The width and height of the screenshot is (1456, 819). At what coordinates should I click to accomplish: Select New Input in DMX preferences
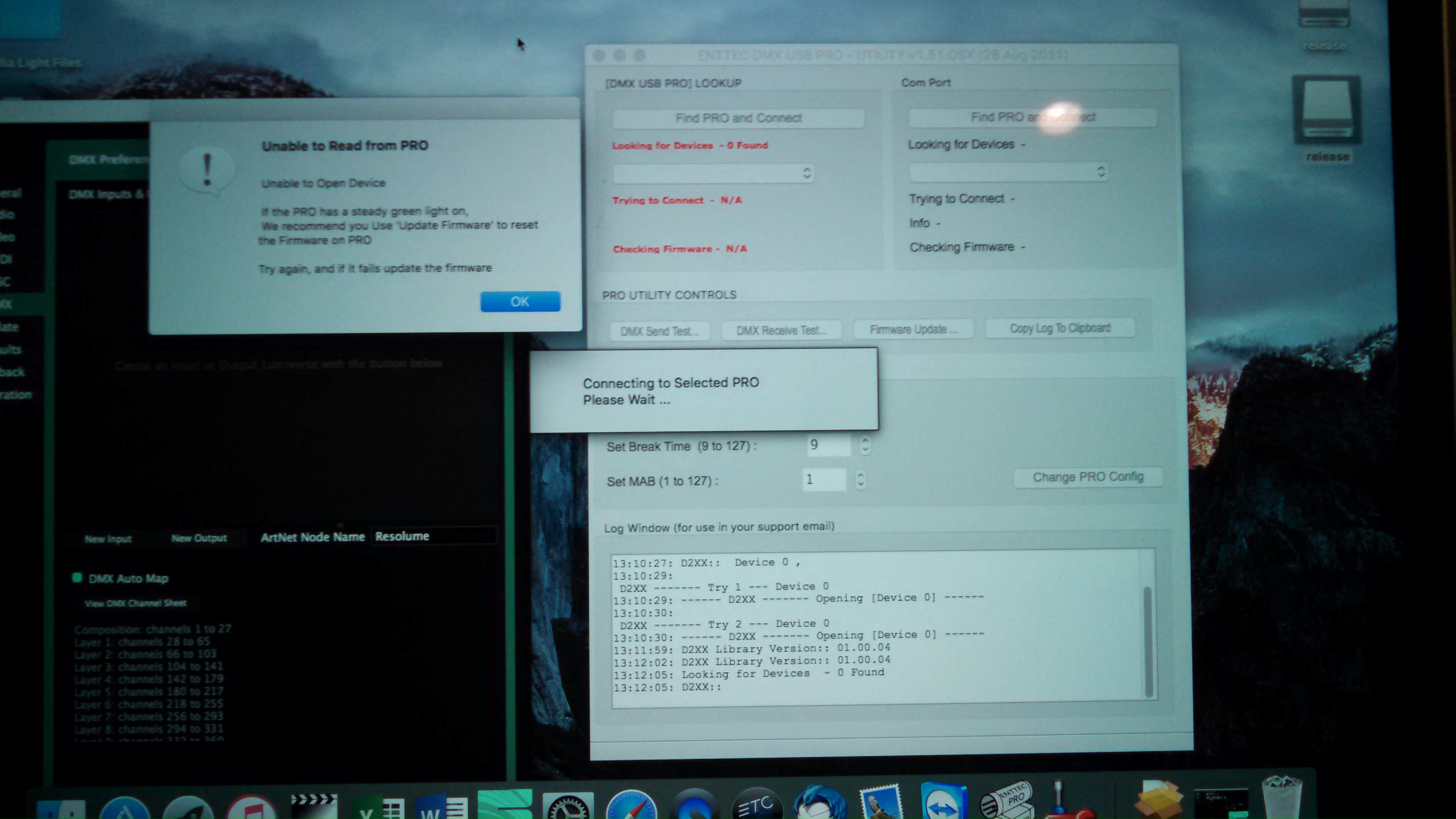tap(108, 539)
